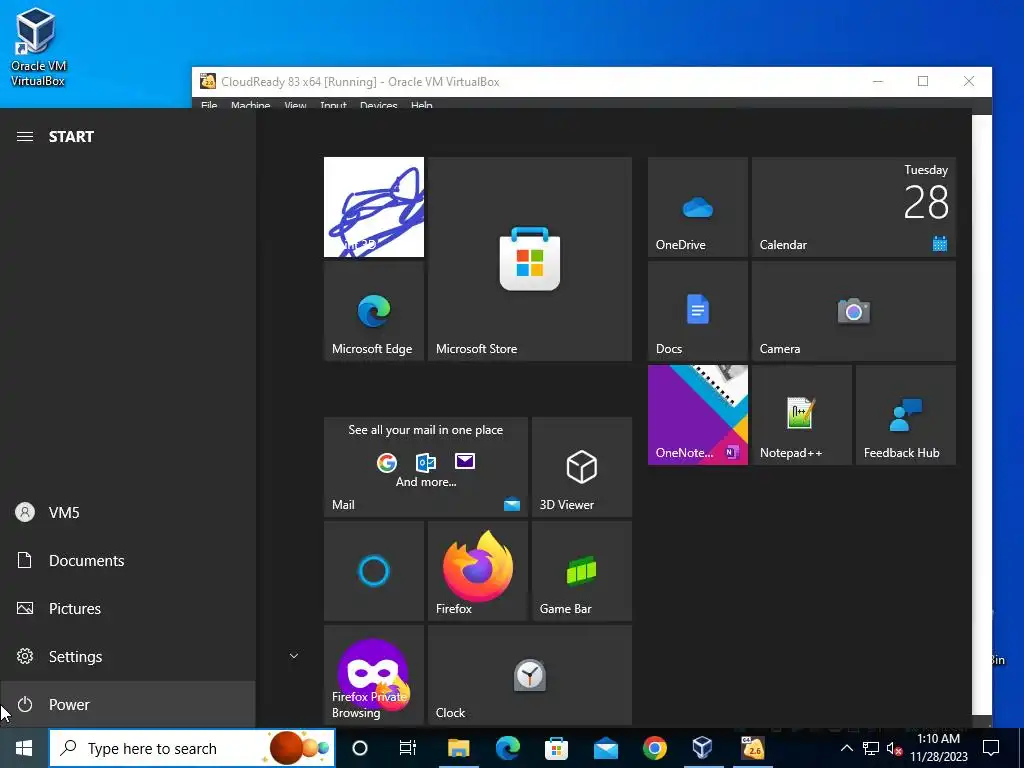The height and width of the screenshot is (768, 1024).
Task: Open the notification center icon
Action: (x=991, y=748)
